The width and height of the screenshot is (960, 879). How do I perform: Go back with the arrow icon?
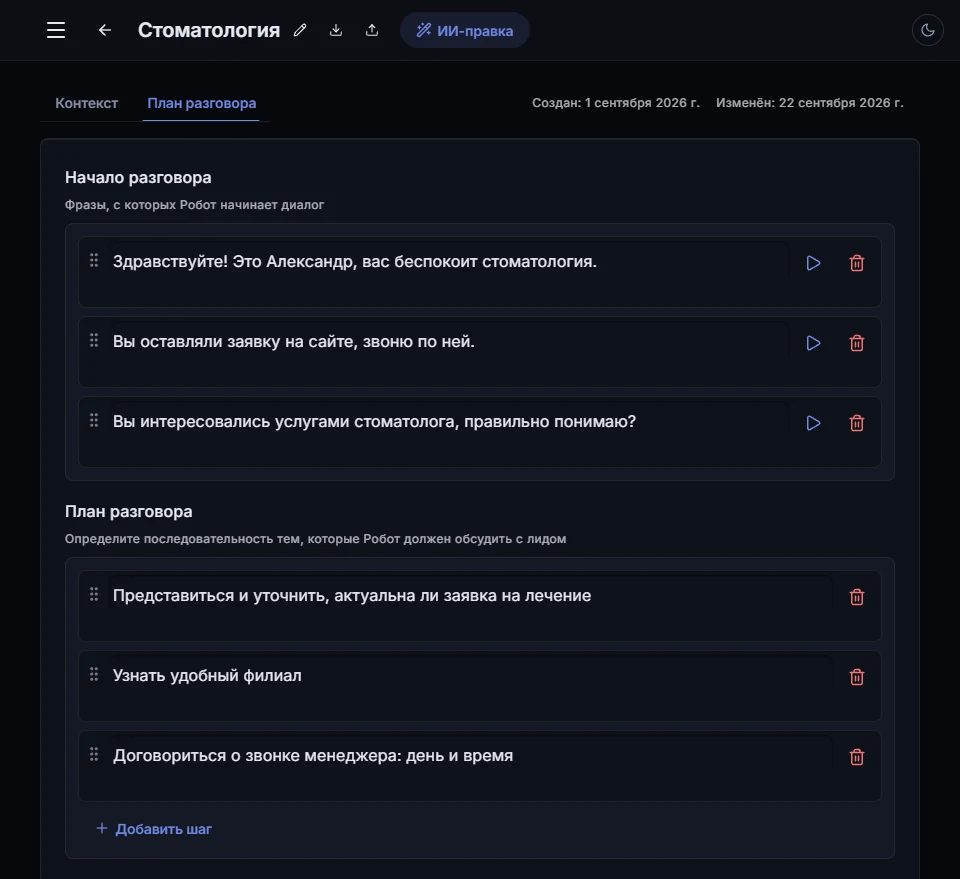[x=105, y=30]
